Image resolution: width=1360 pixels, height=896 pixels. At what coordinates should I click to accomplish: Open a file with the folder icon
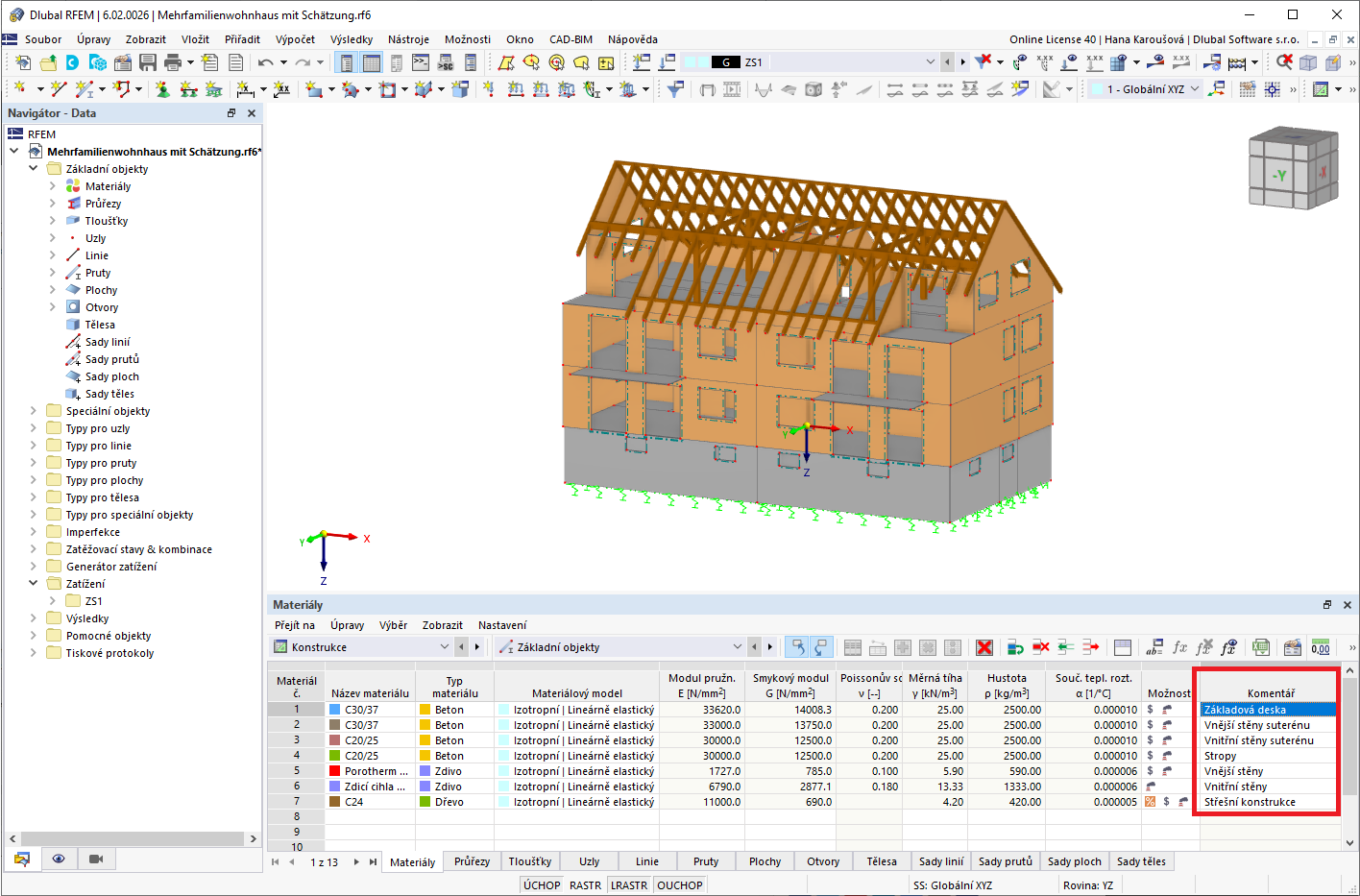coord(47,62)
